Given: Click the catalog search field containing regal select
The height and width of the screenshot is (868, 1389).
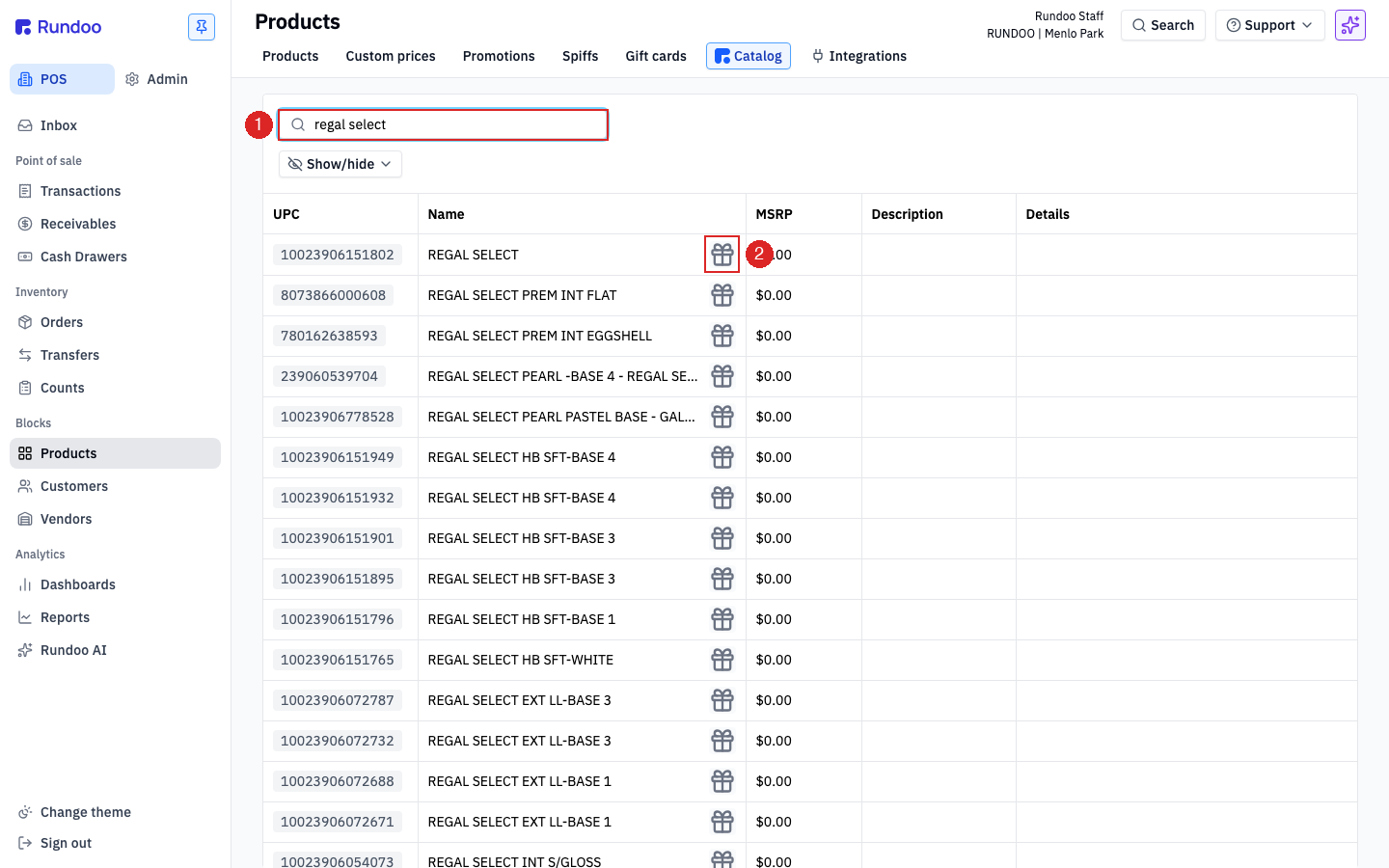Looking at the screenshot, I should tap(444, 124).
